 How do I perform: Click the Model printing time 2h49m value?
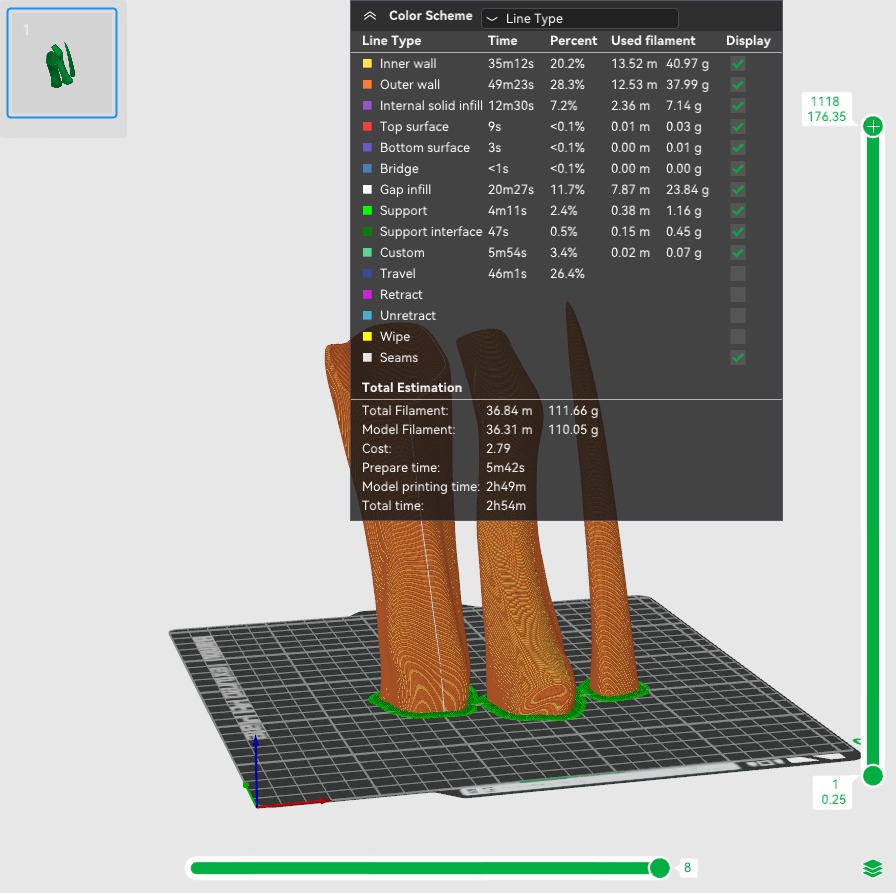point(506,487)
